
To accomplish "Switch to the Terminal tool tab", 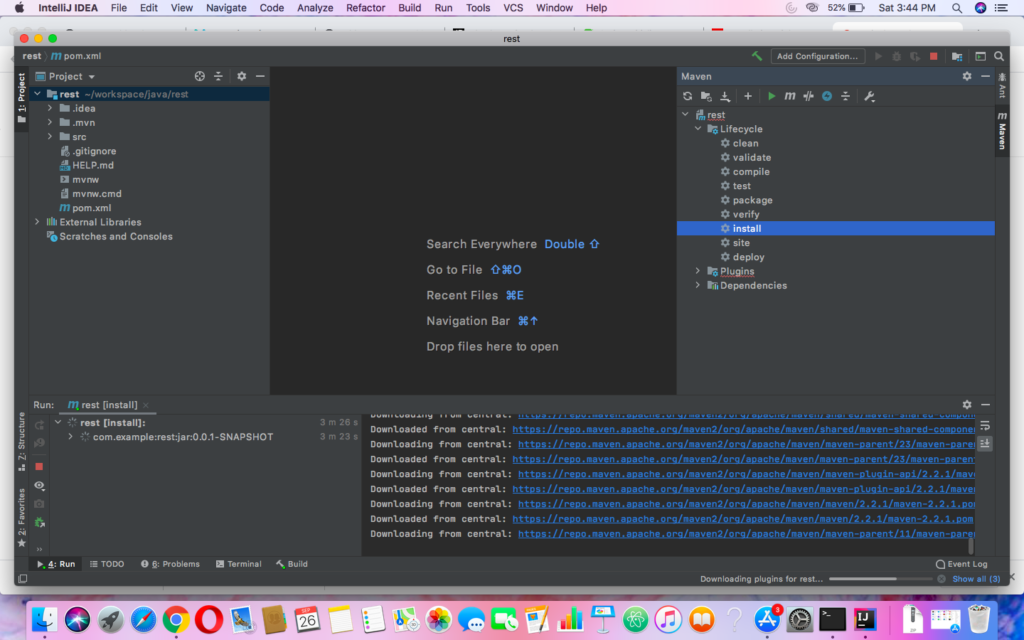I will tap(238, 564).
